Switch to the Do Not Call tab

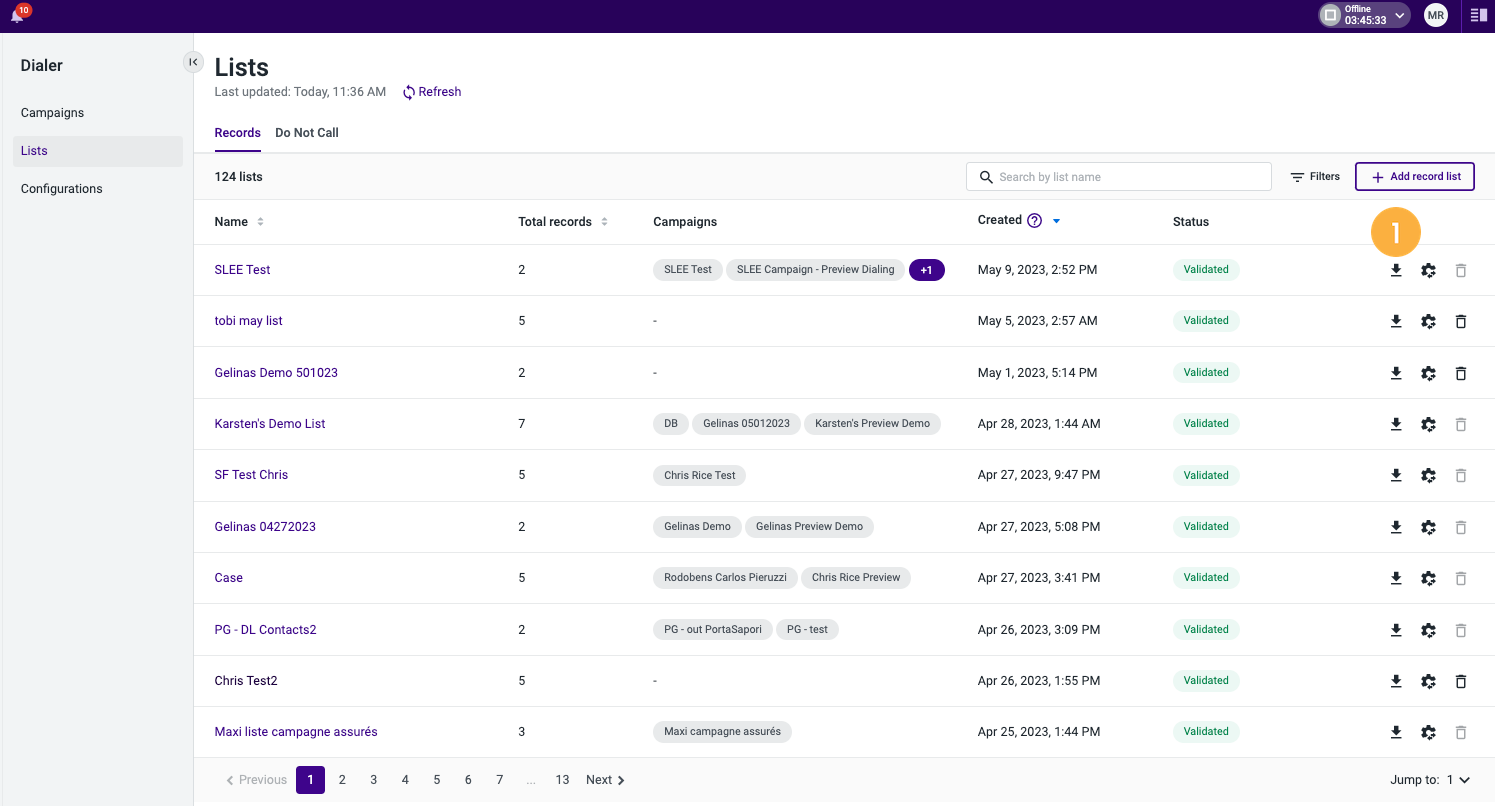pyautogui.click(x=307, y=133)
